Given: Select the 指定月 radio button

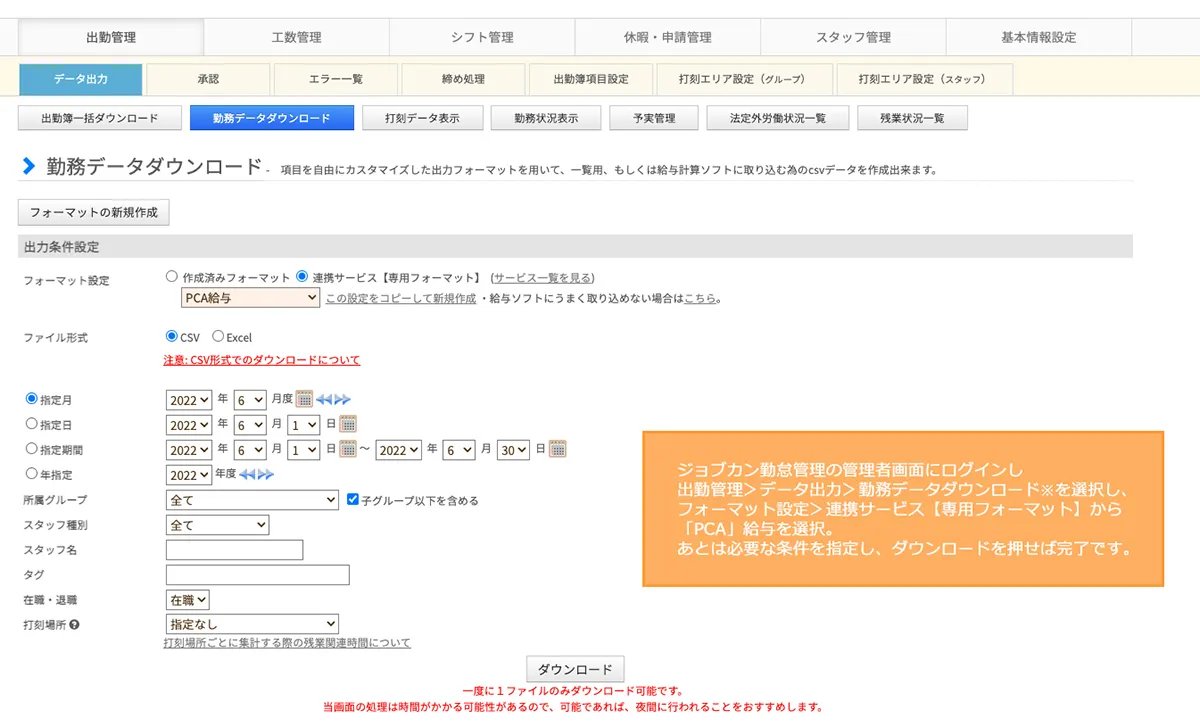Looking at the screenshot, I should point(31,399).
